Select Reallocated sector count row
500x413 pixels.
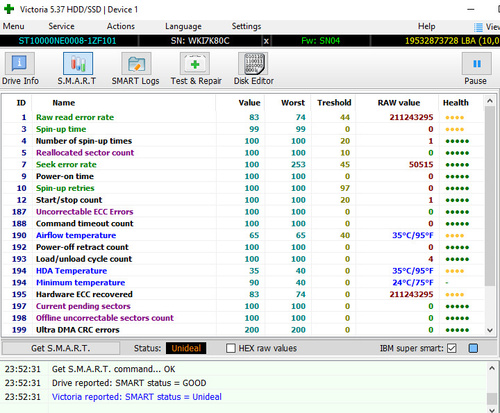243,153
